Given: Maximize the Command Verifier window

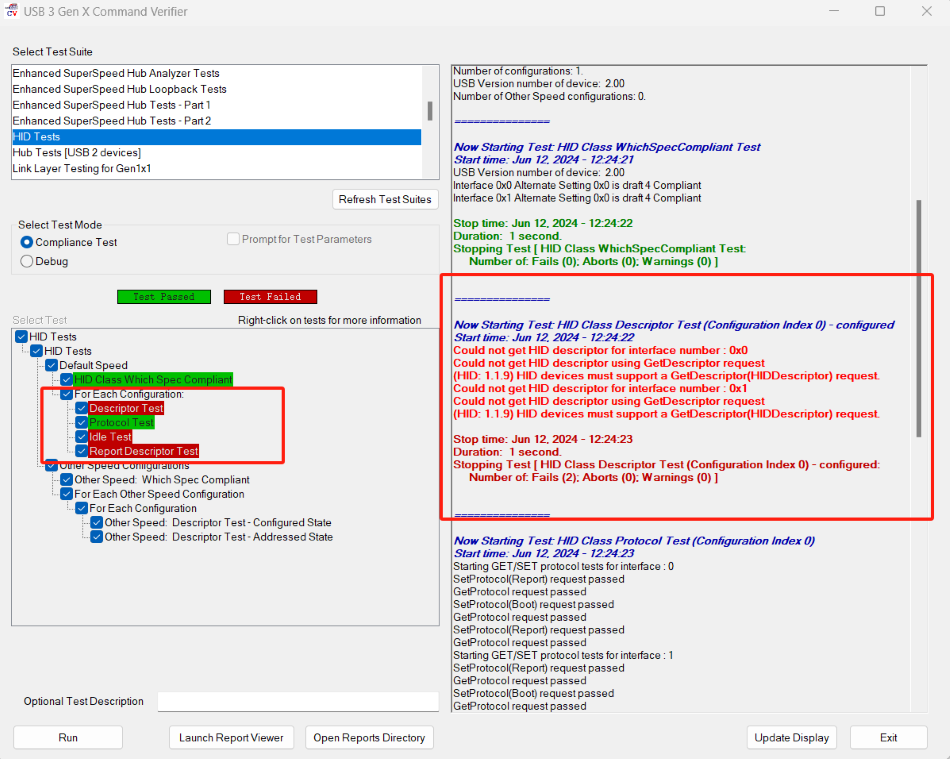Looking at the screenshot, I should tap(880, 11).
